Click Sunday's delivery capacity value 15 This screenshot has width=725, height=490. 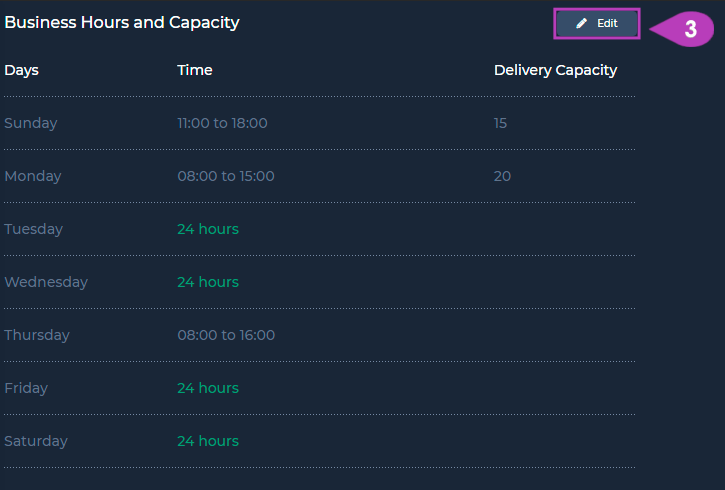500,123
